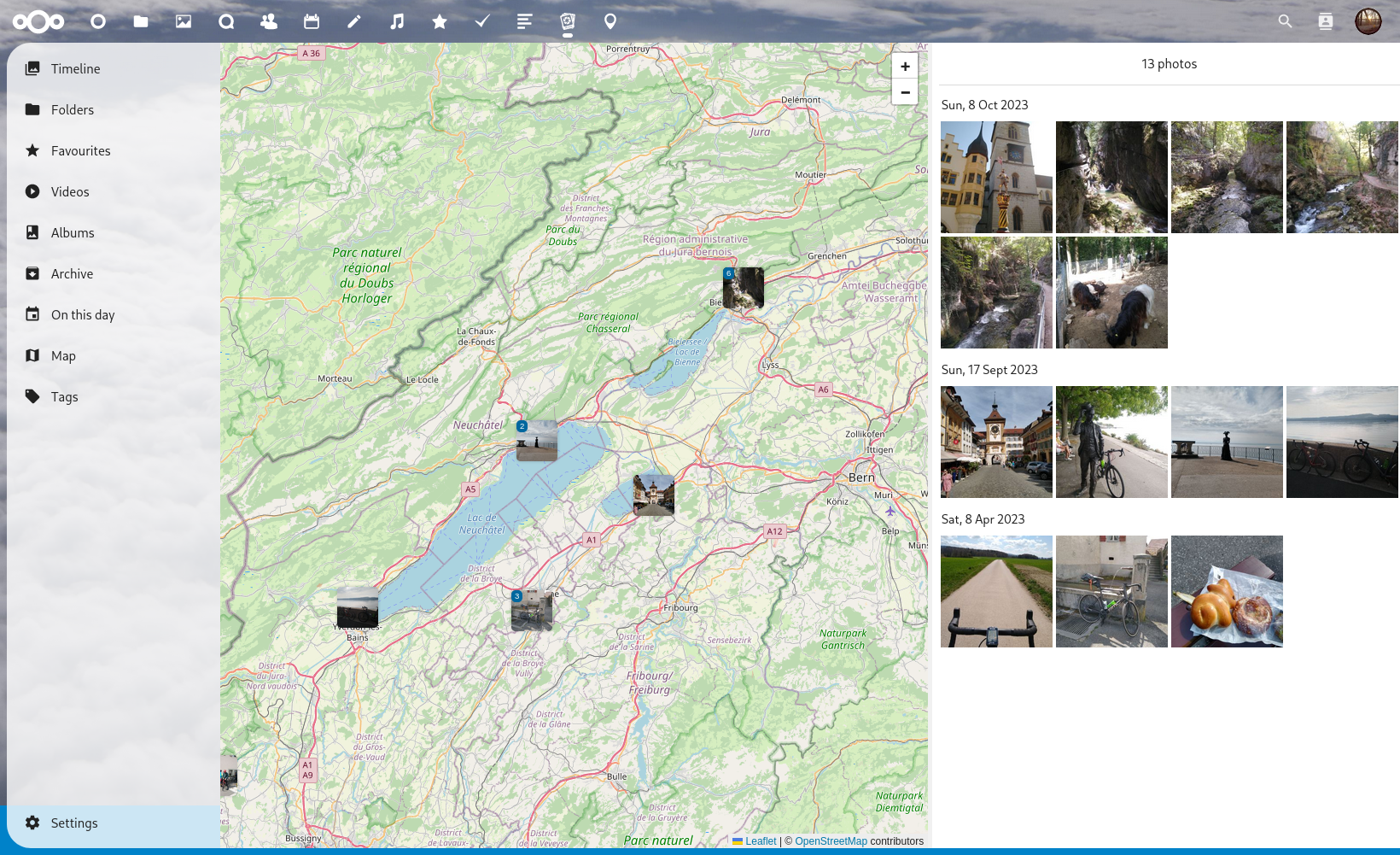Open the pastry photo from 8 Apr 2023
Image resolution: width=1400 pixels, height=855 pixels.
tap(1227, 591)
